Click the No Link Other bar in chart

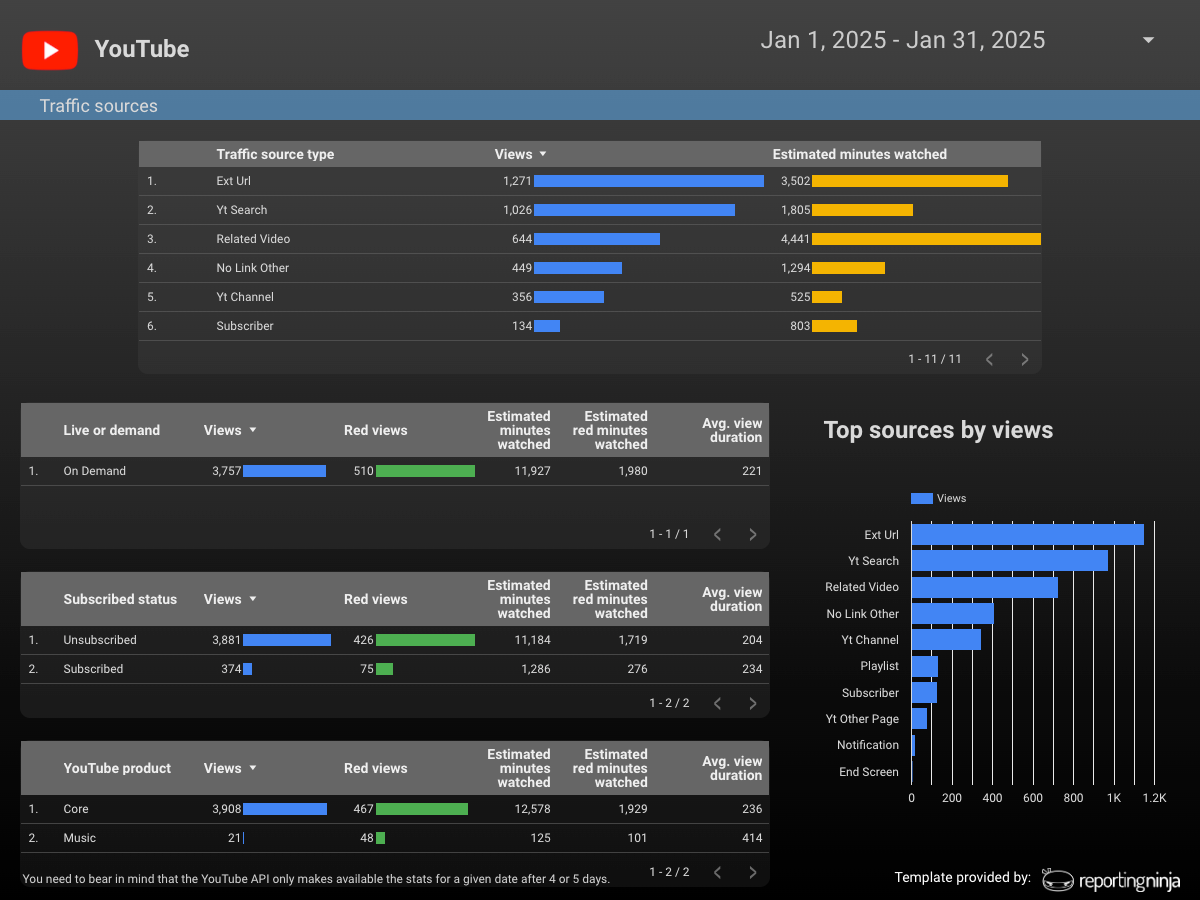click(952, 614)
